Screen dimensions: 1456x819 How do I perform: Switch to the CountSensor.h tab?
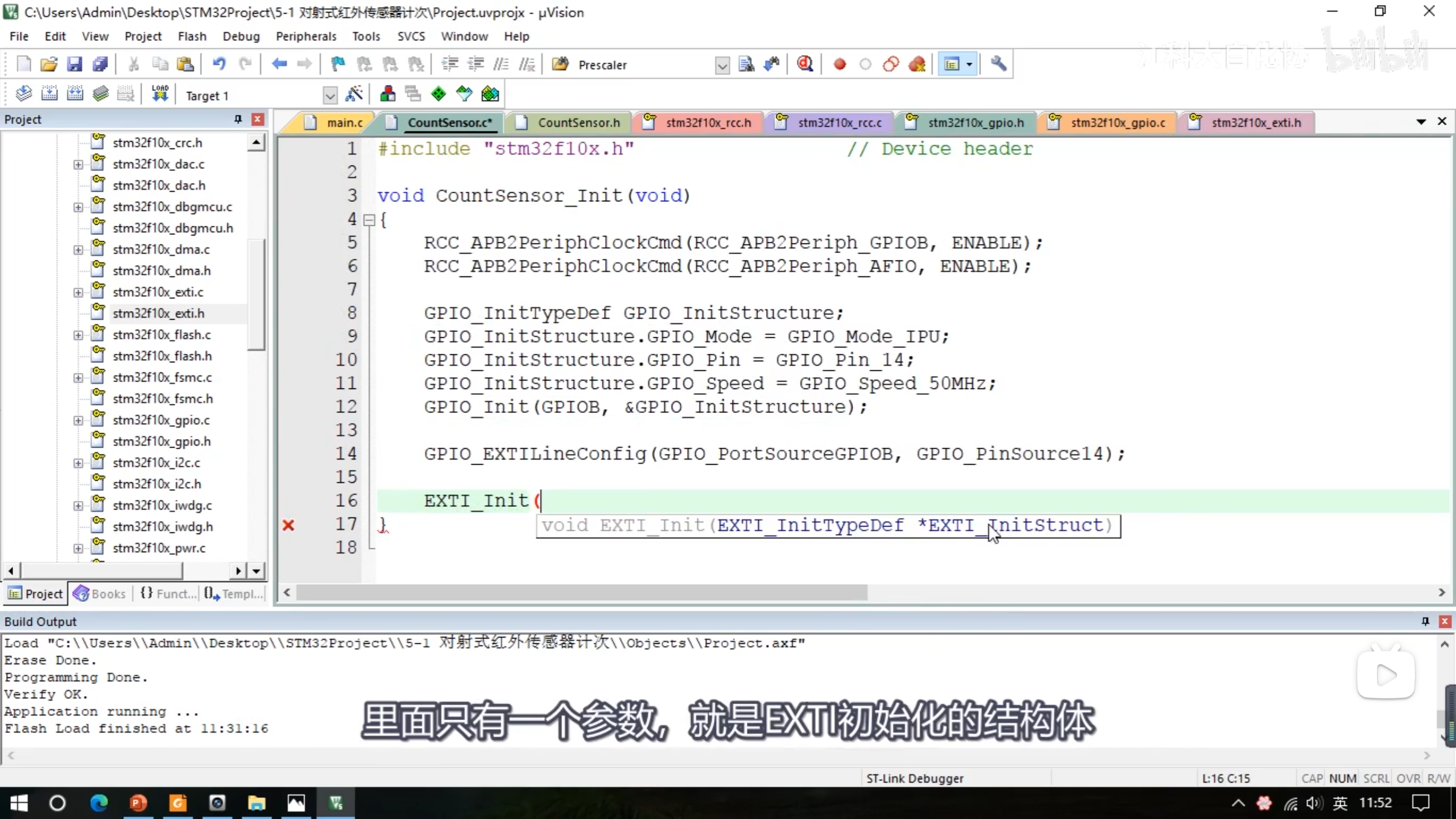point(578,122)
